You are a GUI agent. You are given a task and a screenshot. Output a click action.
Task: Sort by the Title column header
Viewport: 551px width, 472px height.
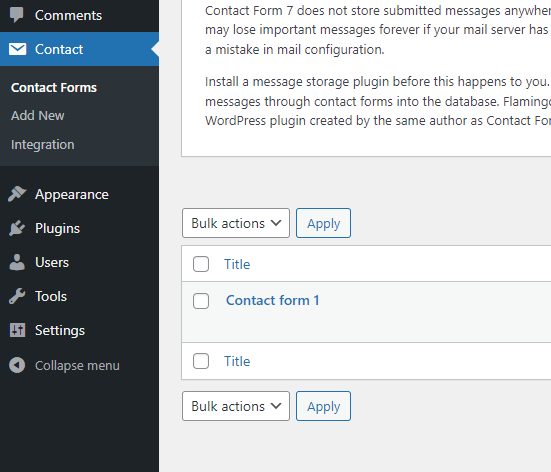point(237,264)
